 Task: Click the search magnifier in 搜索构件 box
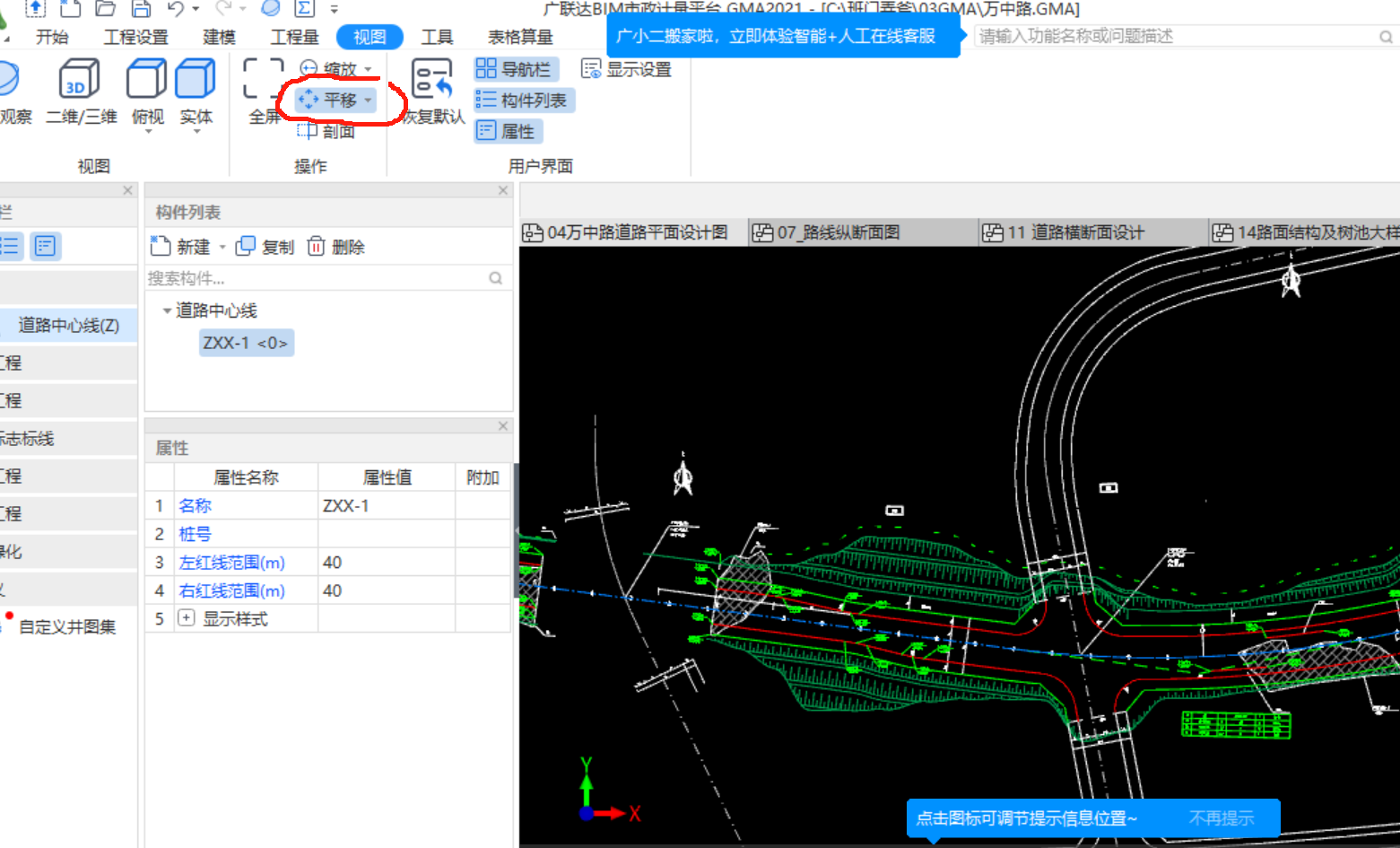click(495, 278)
